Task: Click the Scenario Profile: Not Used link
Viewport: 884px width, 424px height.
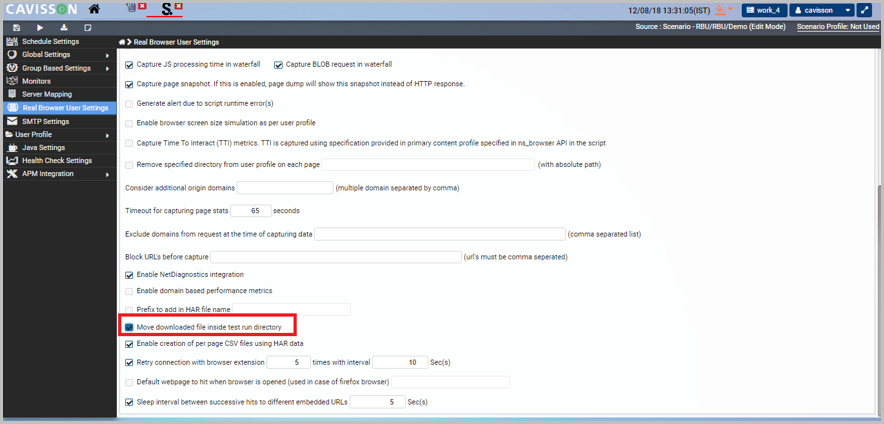Action: pos(837,27)
